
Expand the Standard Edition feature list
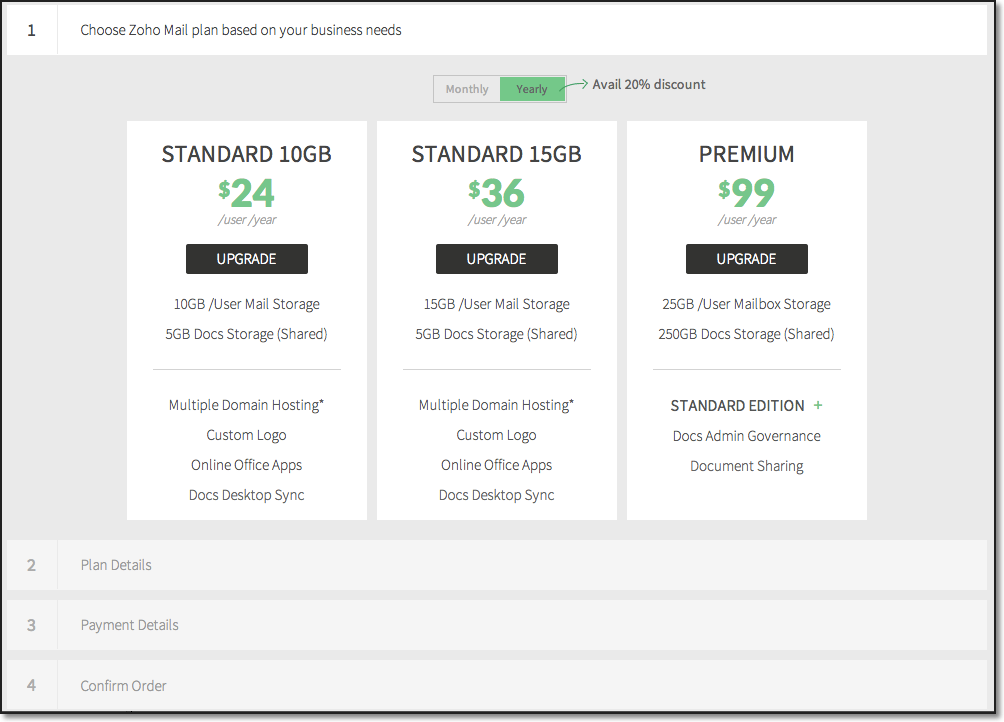point(818,405)
